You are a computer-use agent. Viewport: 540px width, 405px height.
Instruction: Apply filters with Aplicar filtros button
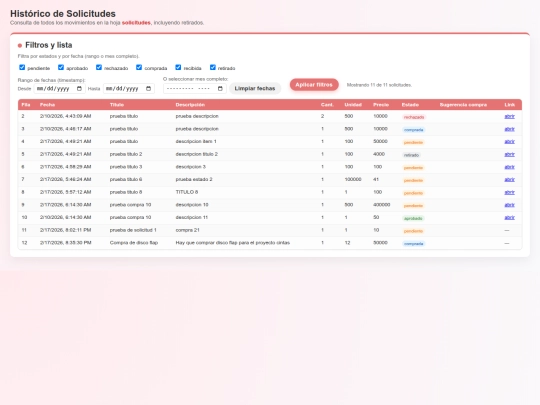pos(314,85)
